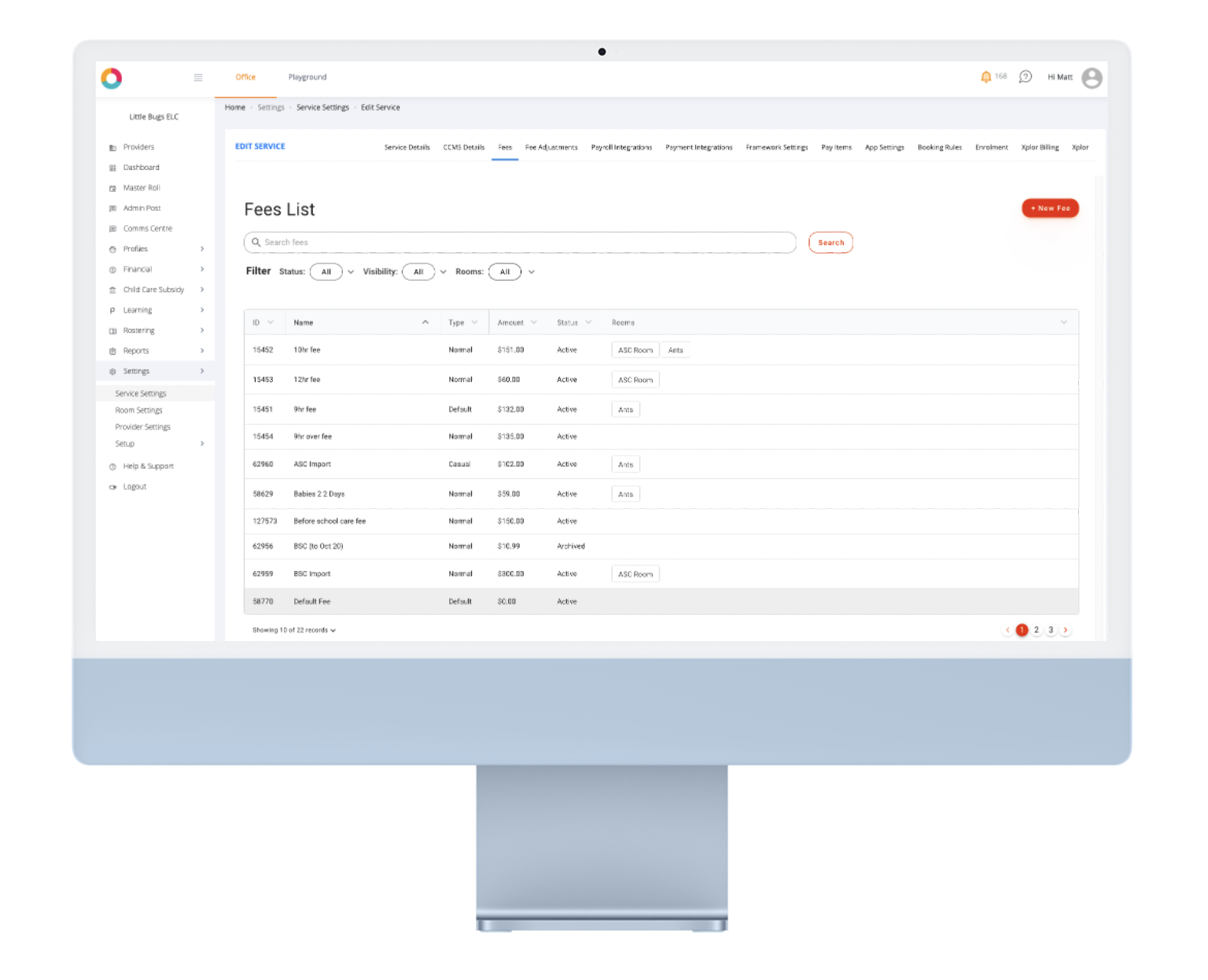
Task: Switch to the Booking Rules tab
Action: (x=939, y=148)
